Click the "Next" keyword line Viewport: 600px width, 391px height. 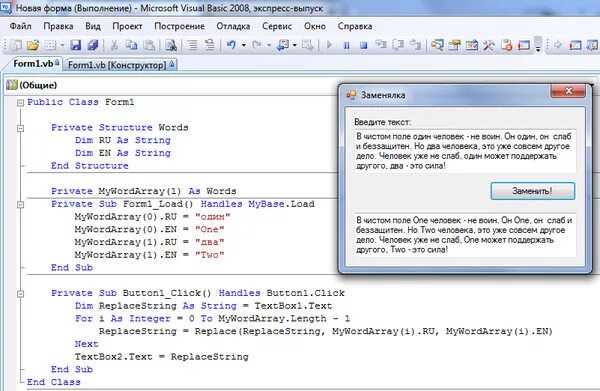(x=86, y=344)
